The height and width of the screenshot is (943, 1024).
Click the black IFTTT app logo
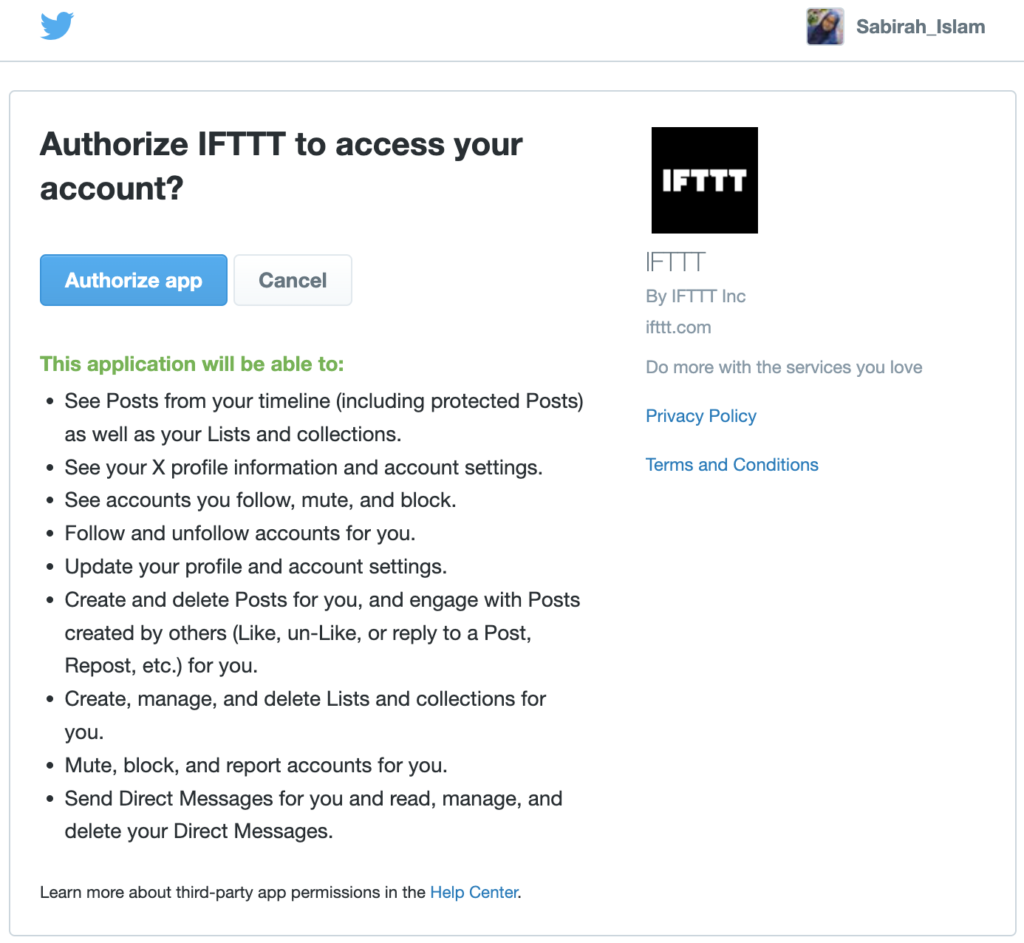pos(704,180)
